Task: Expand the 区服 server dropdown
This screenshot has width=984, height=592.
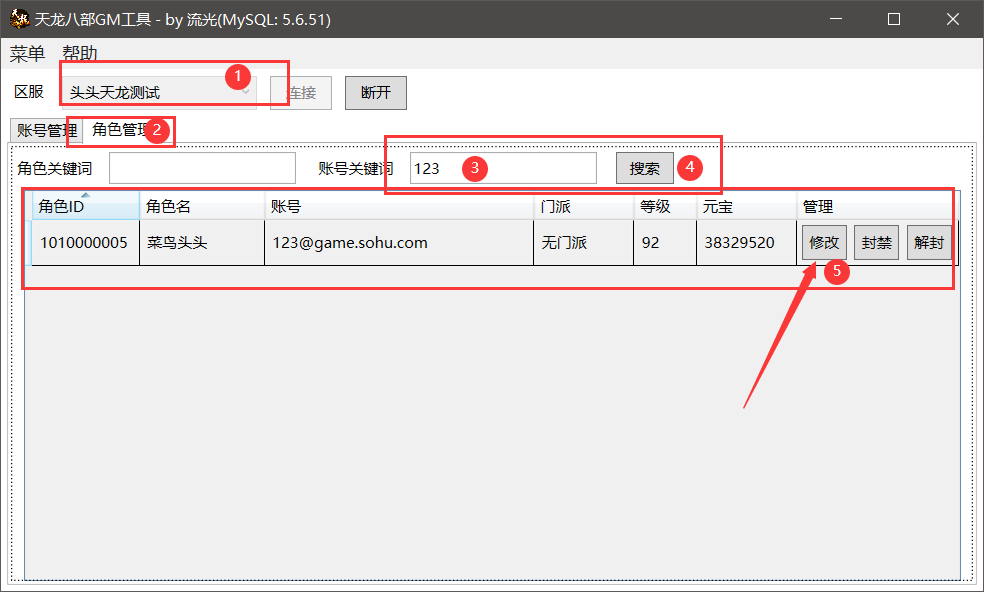Action: point(159,93)
